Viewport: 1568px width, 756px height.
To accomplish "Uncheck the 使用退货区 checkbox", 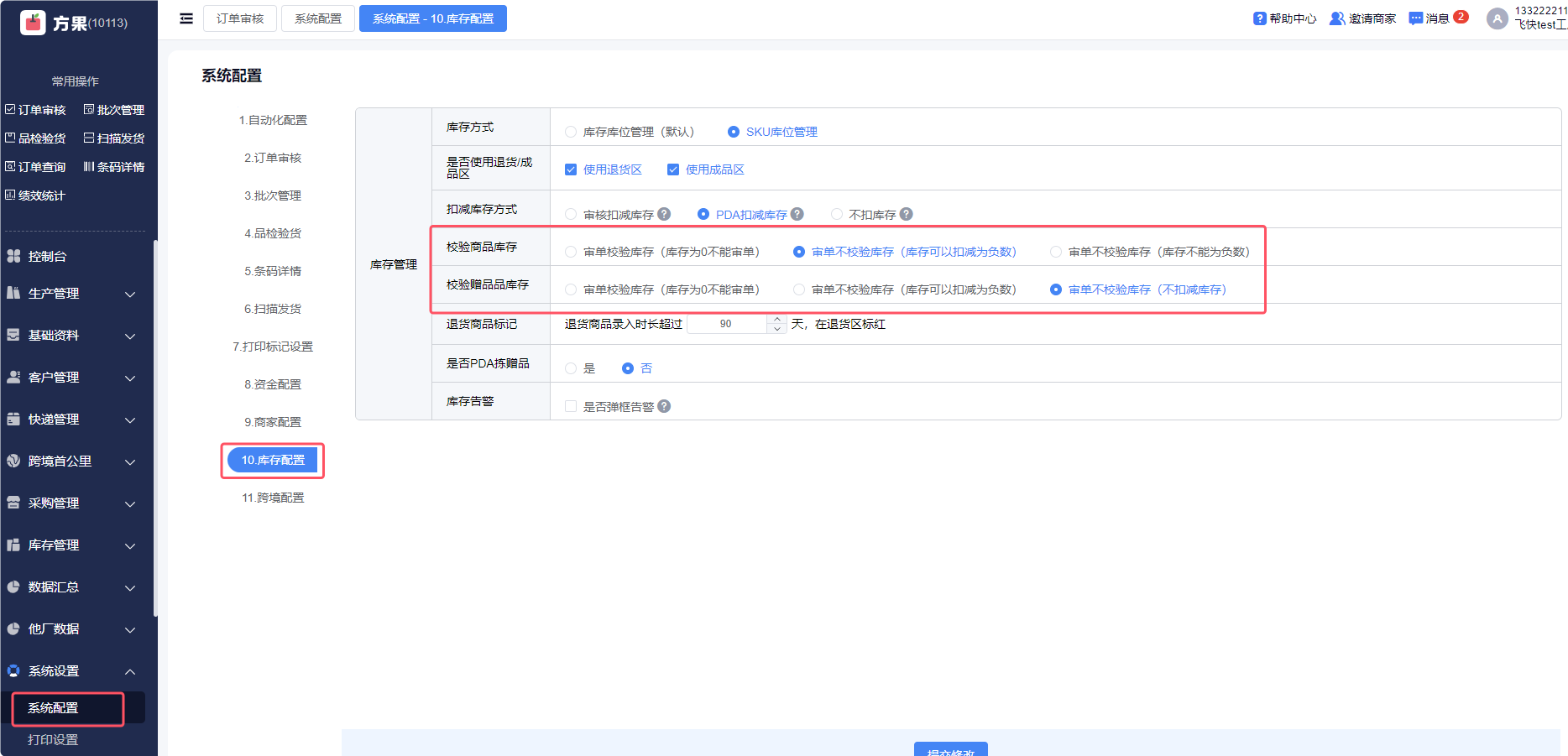I will point(571,169).
